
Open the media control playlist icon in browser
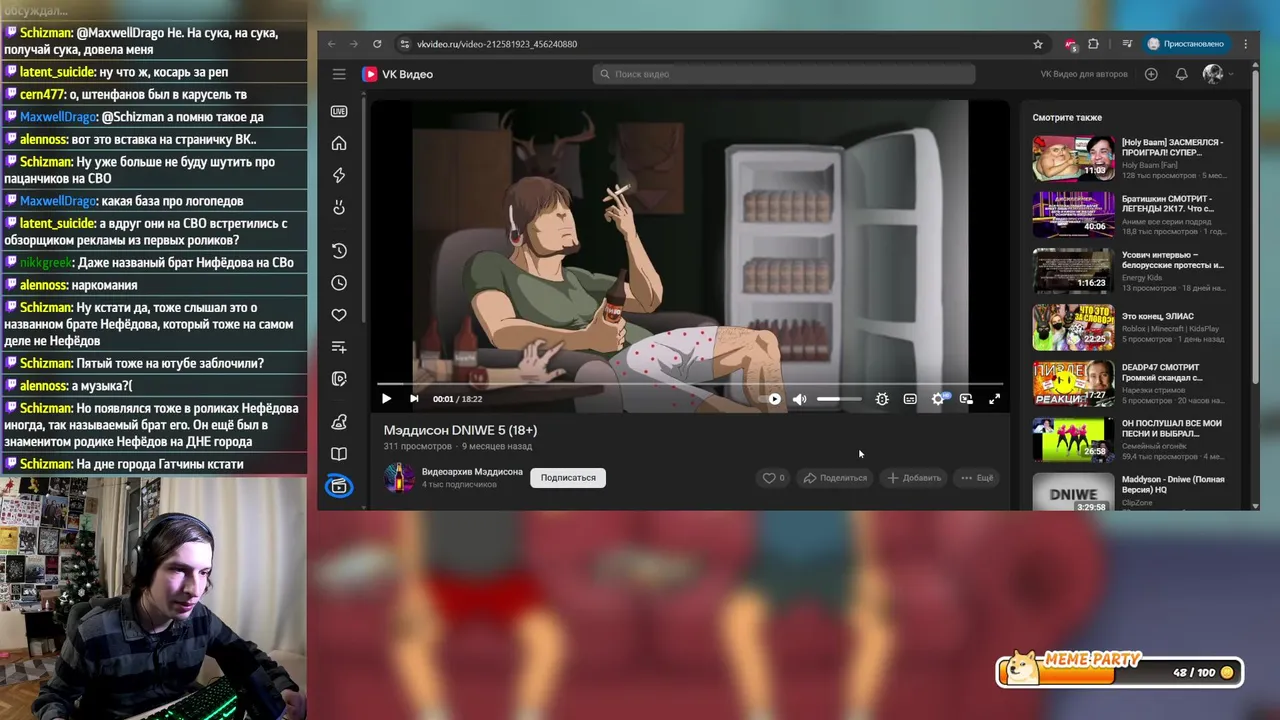[1127, 44]
